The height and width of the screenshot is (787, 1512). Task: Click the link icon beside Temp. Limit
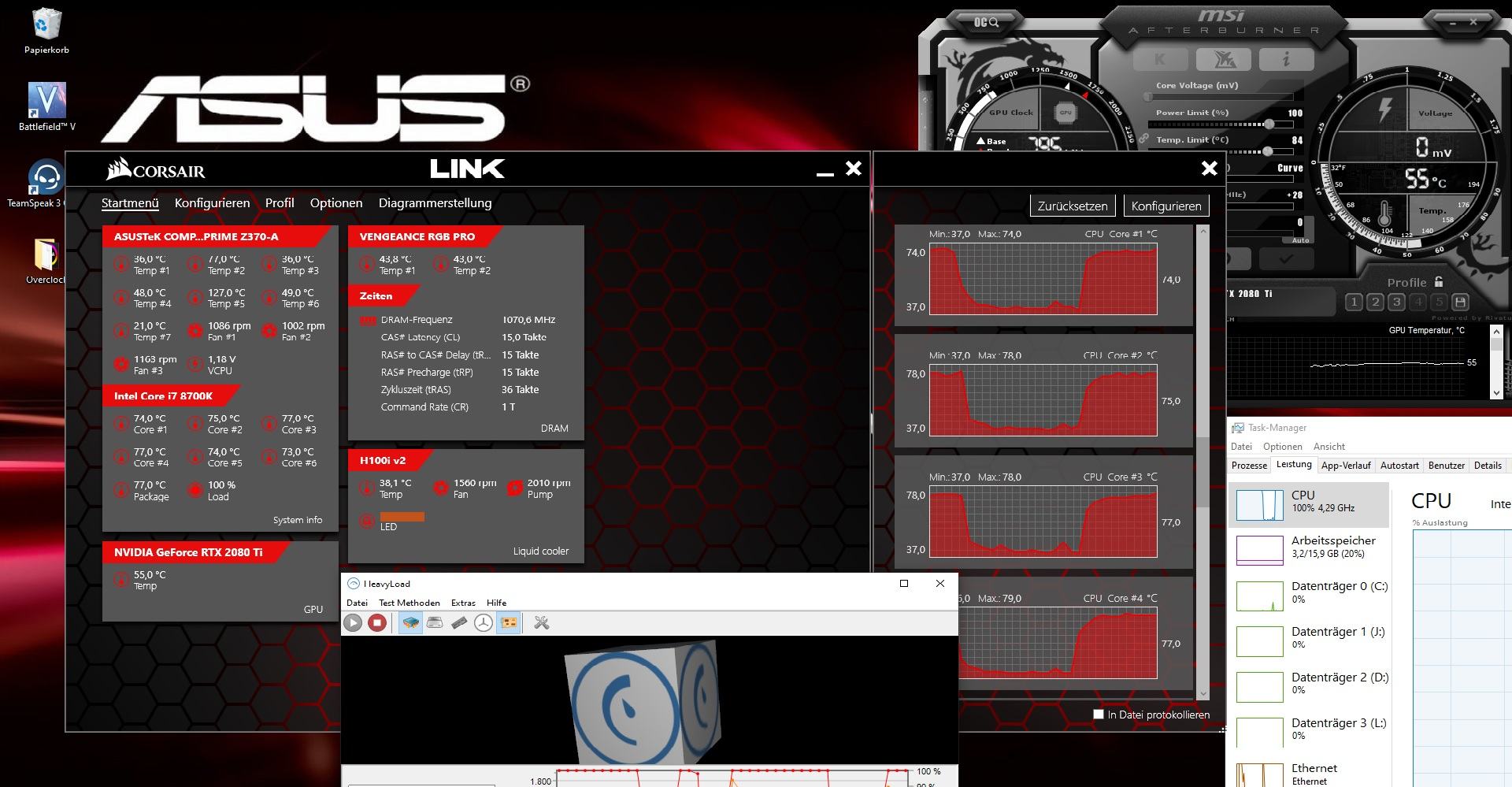pos(1143,139)
